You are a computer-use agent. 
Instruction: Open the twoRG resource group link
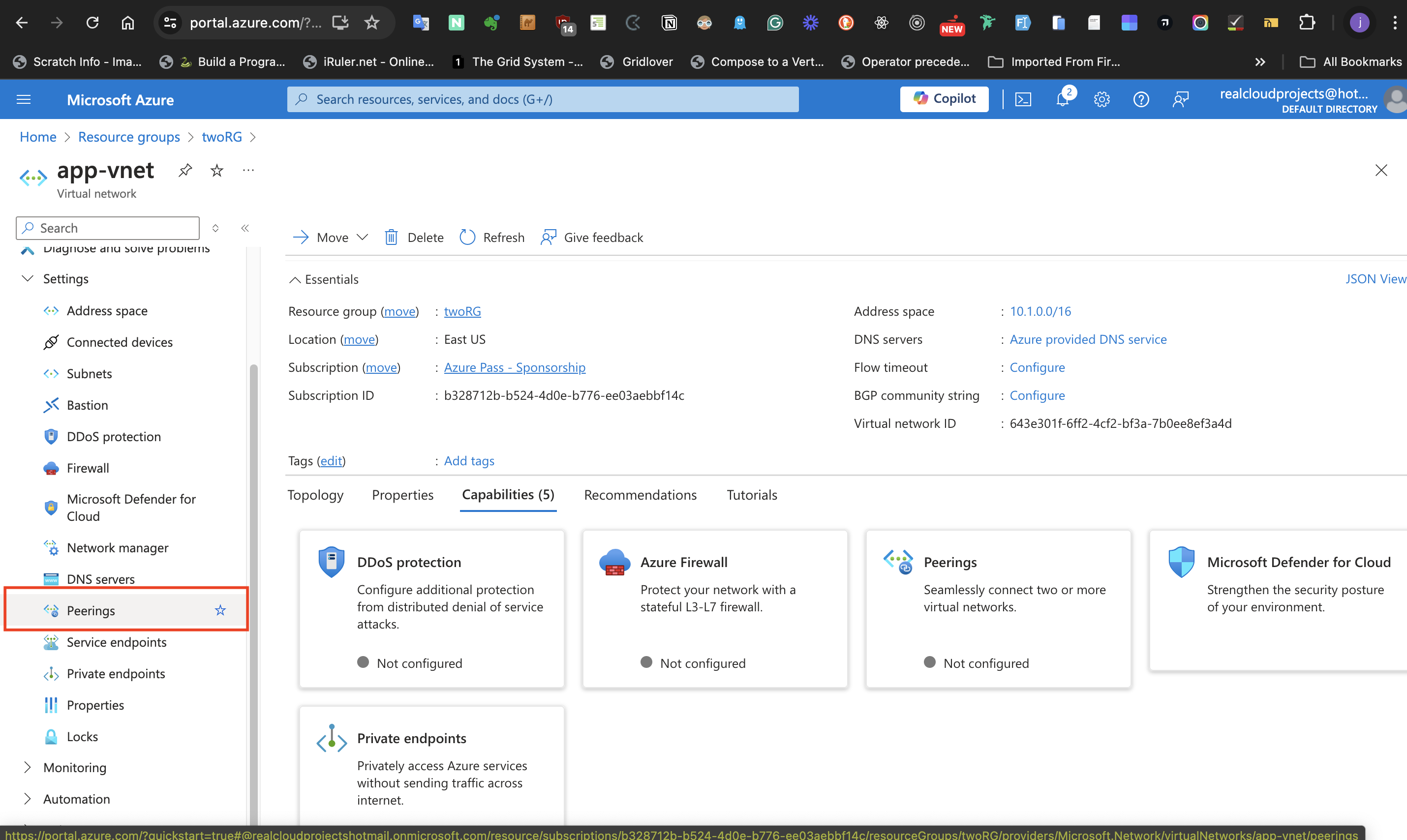click(462, 311)
